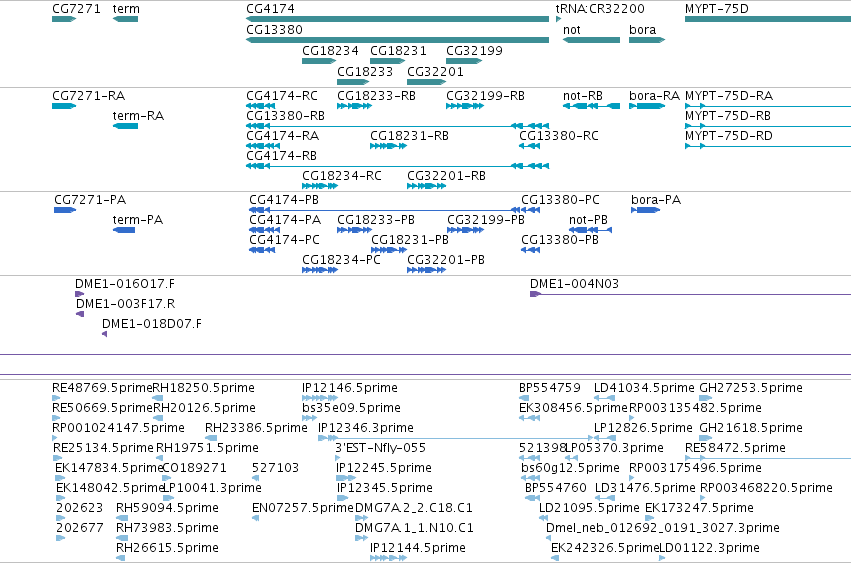The image size is (851, 563).
Task: Click the term gene label
Action: 126,9
